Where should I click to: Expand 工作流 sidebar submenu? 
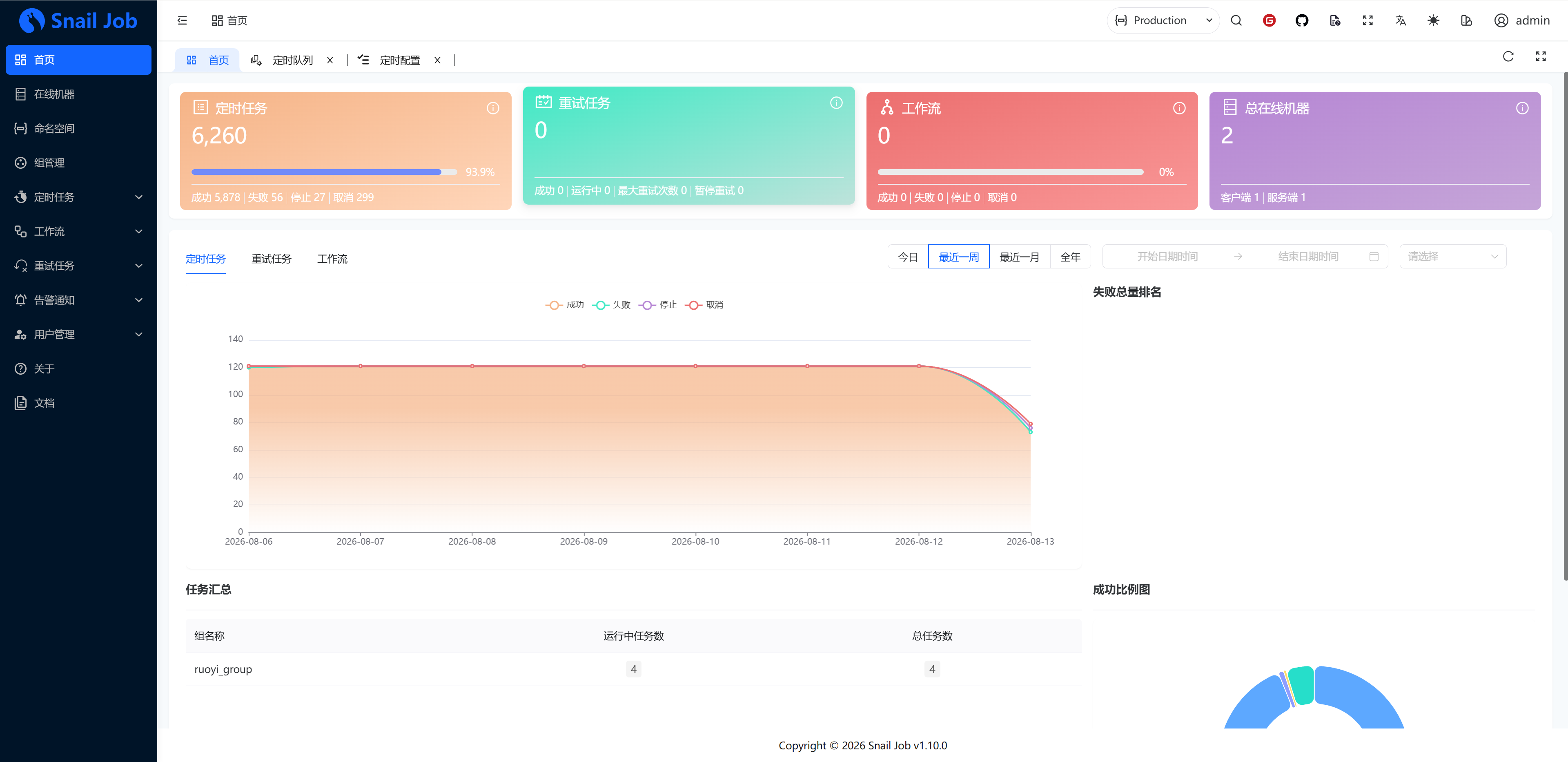click(x=78, y=232)
